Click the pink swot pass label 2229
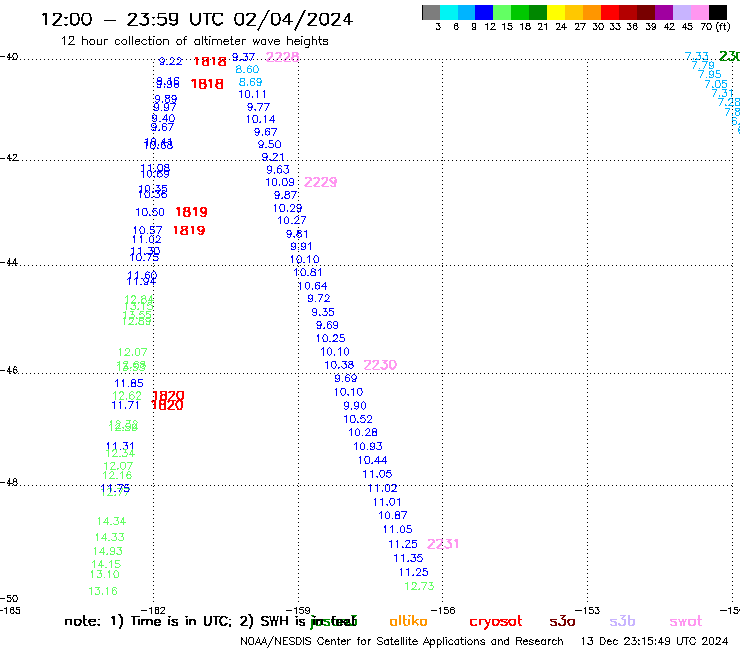This screenshot has height=650, width=740. [x=320, y=182]
